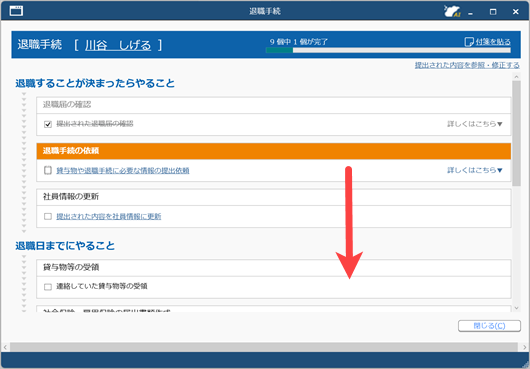
Task: Close the 退職手続 window with X
Action: pyautogui.click(x=515, y=12)
